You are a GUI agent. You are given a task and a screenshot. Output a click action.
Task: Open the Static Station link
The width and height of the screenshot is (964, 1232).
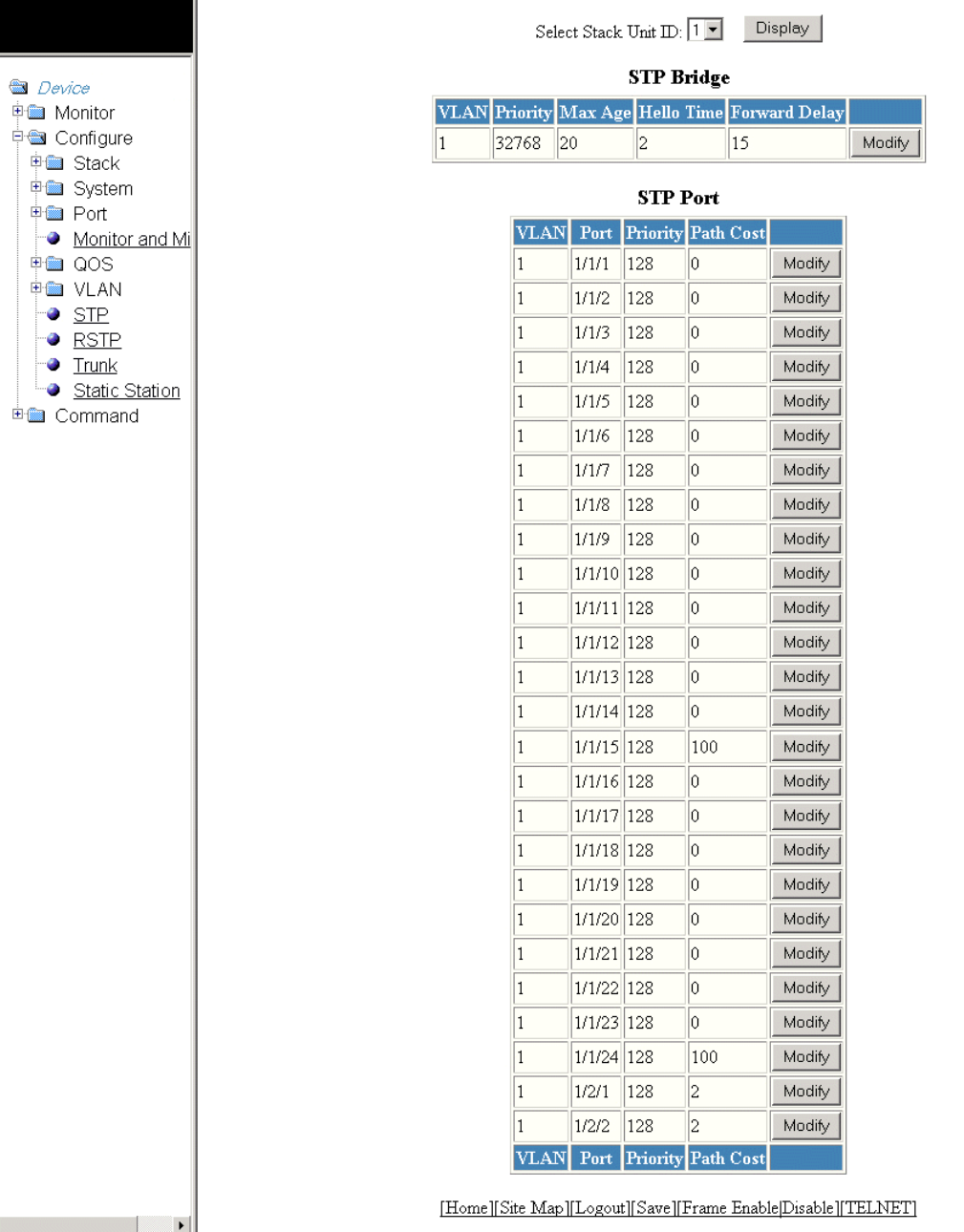point(126,391)
